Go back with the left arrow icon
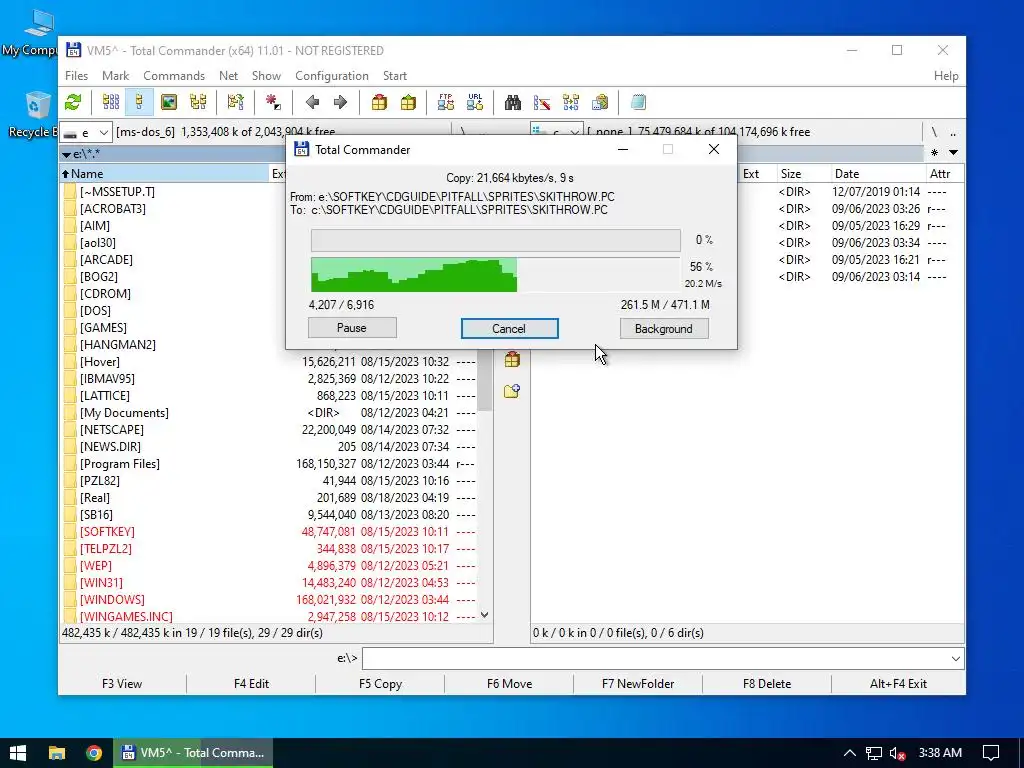 point(312,103)
